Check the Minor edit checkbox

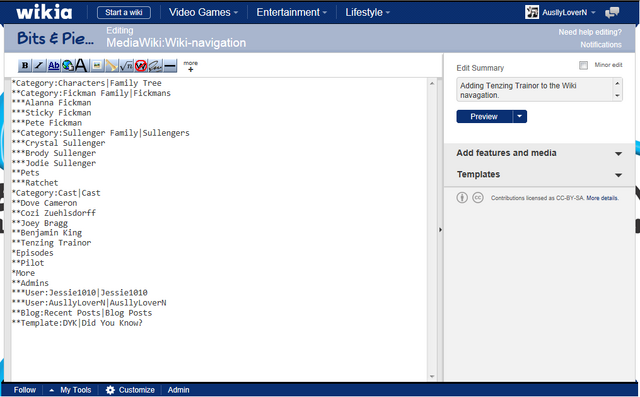583,65
